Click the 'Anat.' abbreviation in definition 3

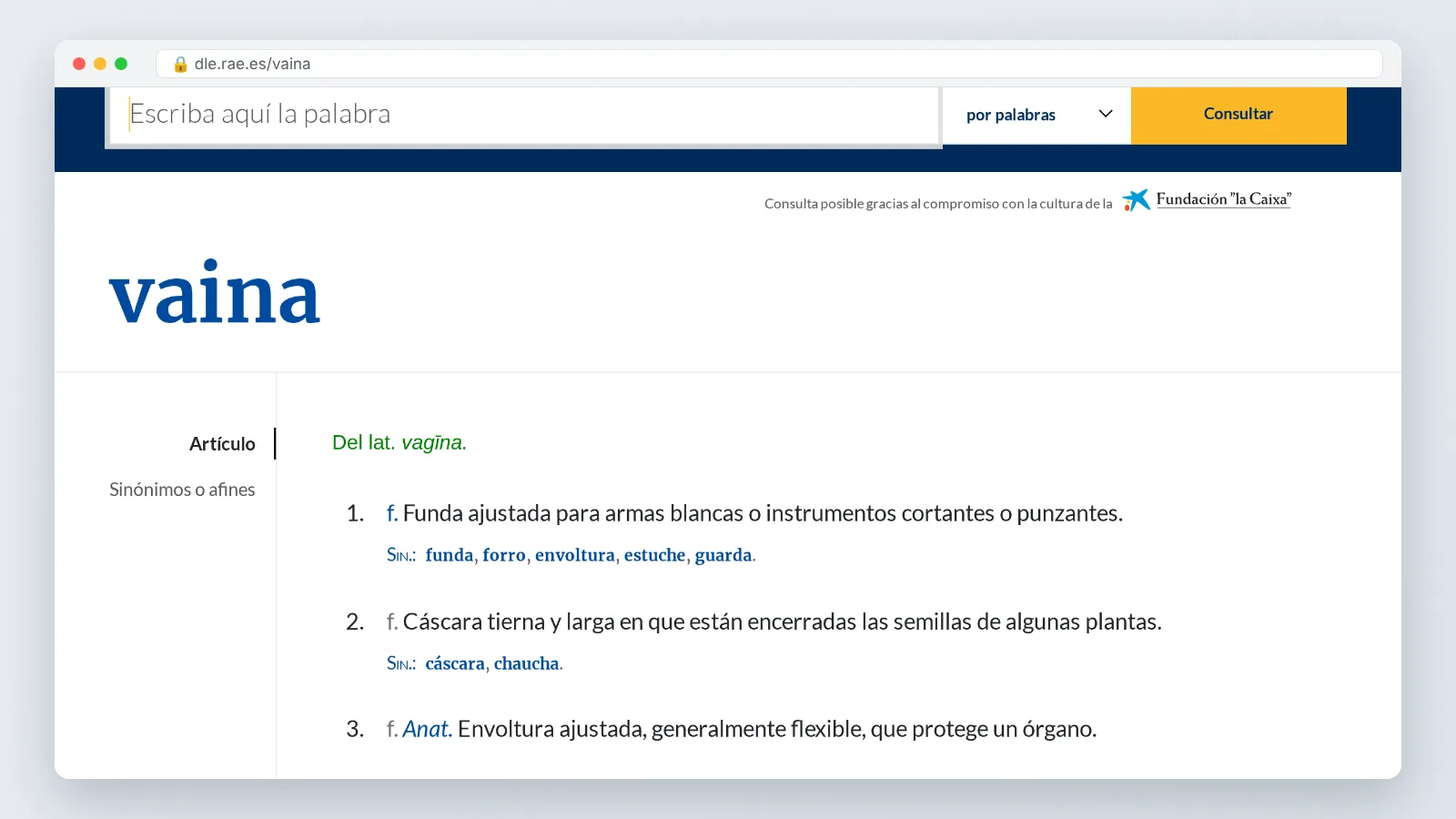point(427,729)
